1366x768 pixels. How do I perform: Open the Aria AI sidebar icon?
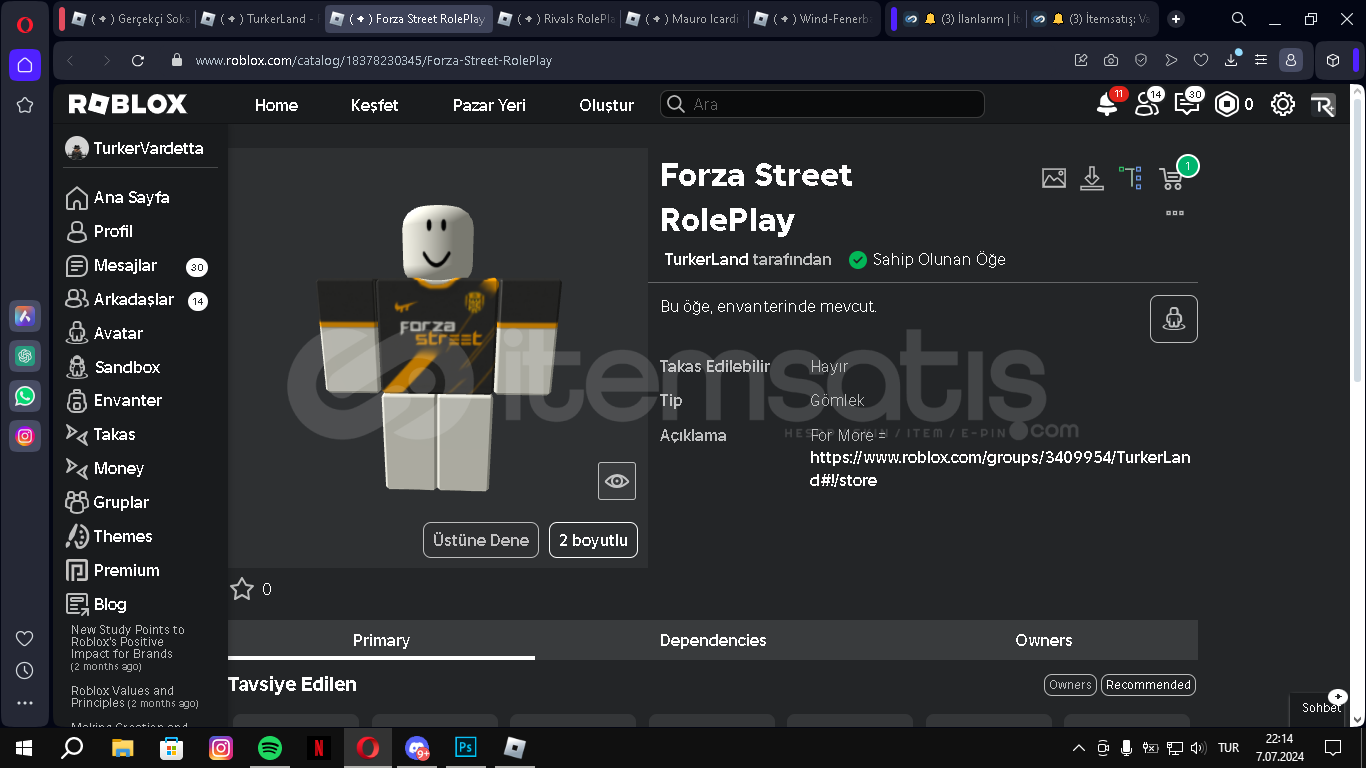click(x=25, y=316)
